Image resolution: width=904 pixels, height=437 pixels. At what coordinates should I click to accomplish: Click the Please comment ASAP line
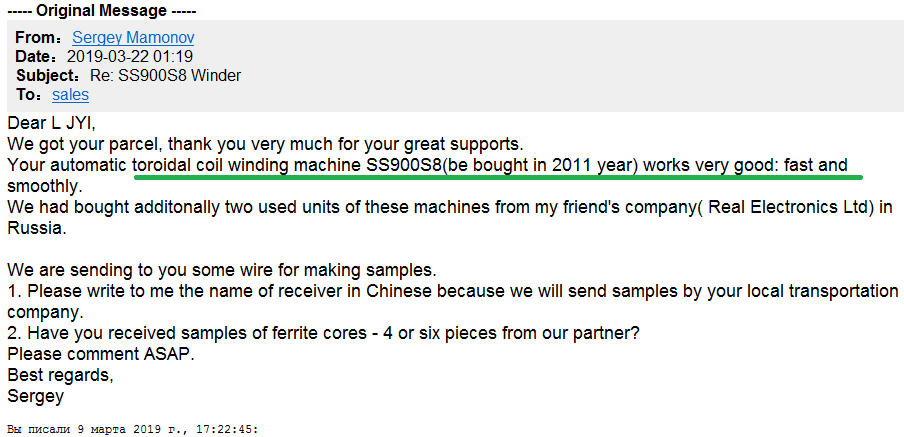tap(101, 354)
